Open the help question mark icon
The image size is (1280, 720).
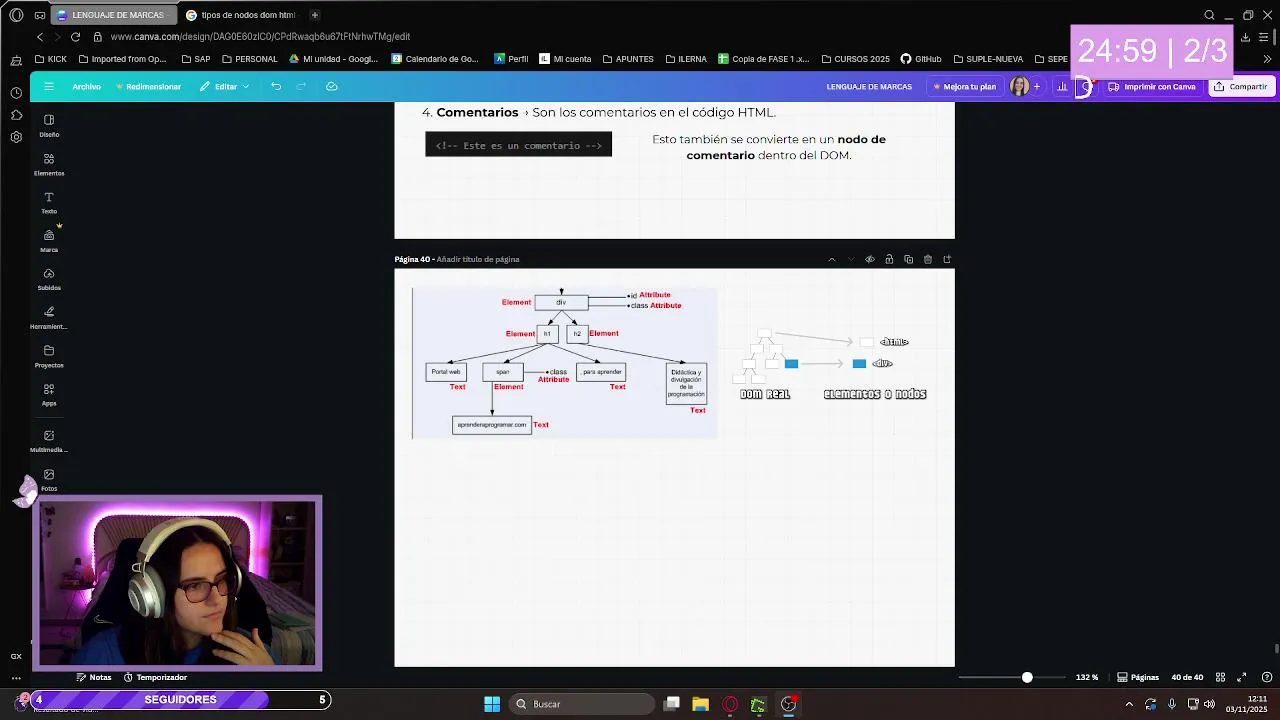(1266, 677)
